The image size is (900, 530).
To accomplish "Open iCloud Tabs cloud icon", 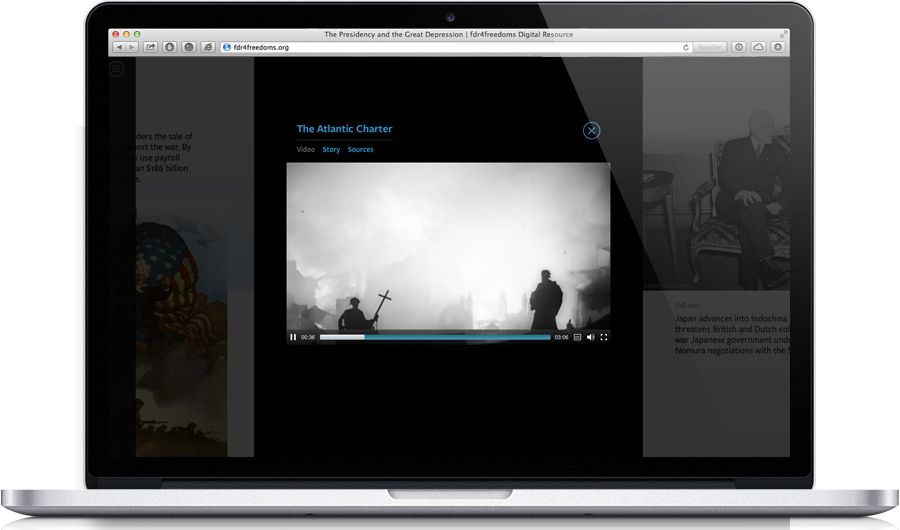I will (758, 47).
